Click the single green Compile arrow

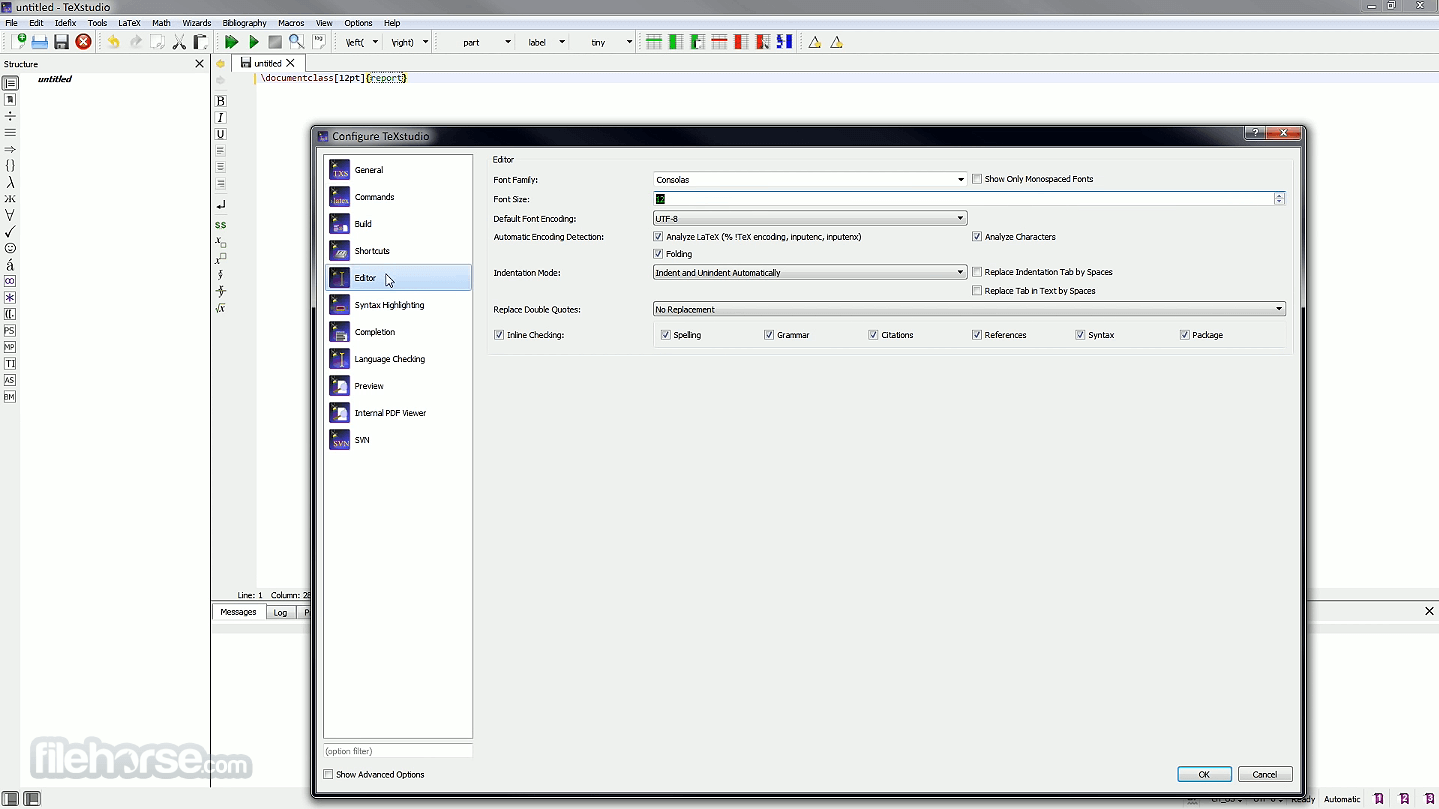pyautogui.click(x=253, y=42)
